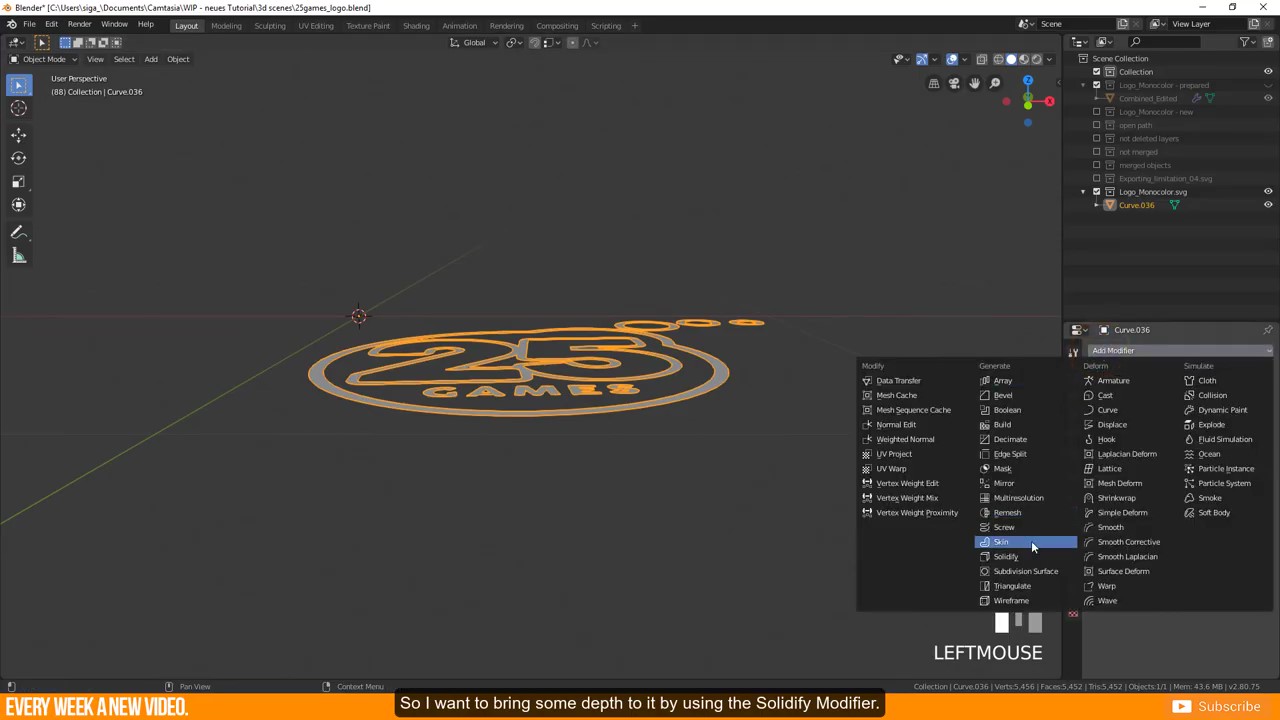Click the Blender logo menu icon
This screenshot has width=1280, height=720.
pyautogui.click(x=11, y=24)
